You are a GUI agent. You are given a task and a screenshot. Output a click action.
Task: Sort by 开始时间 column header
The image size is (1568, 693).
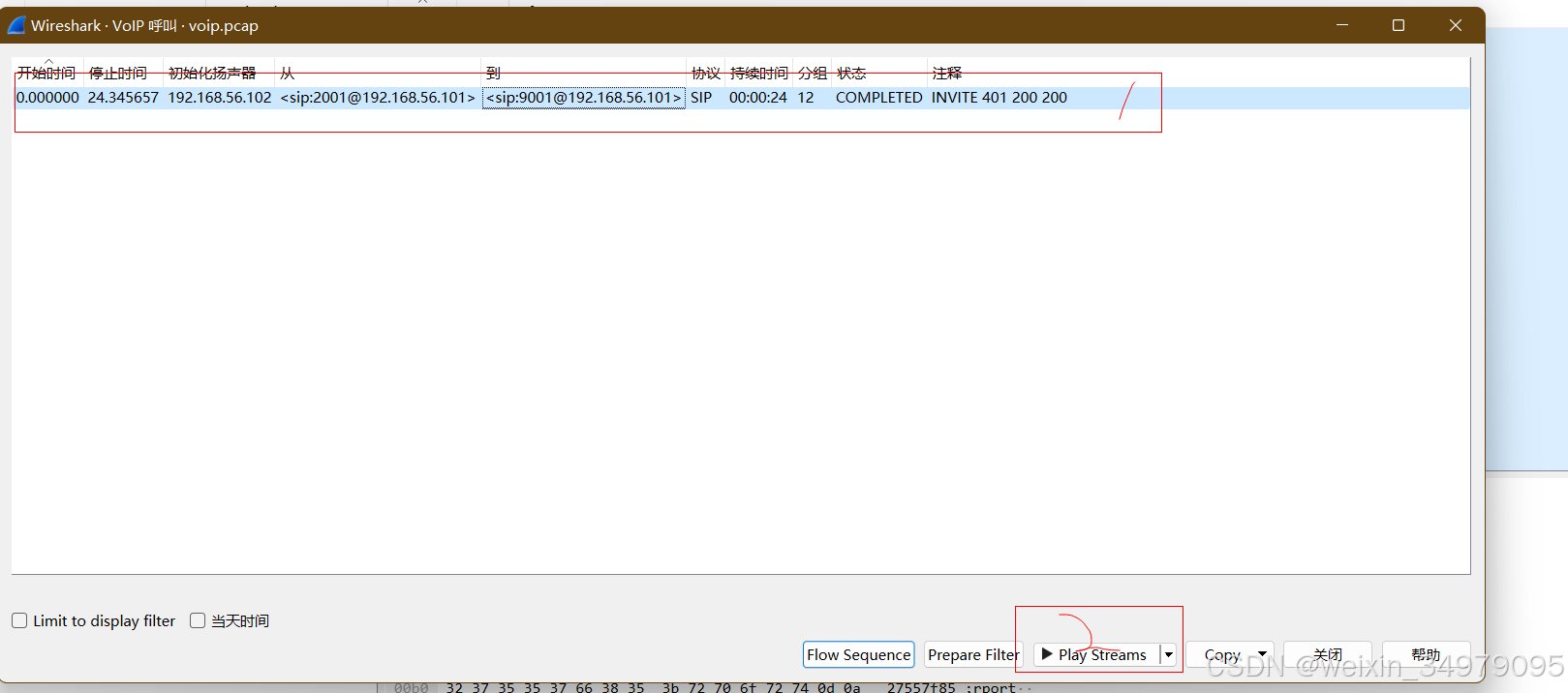47,73
